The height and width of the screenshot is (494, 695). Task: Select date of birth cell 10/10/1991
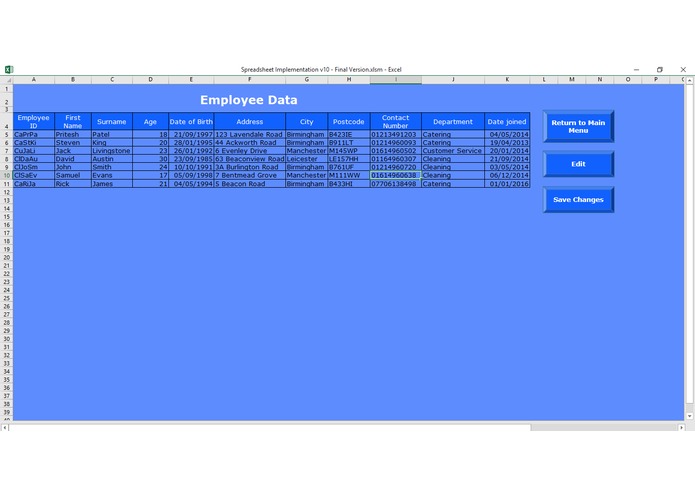coord(191,167)
